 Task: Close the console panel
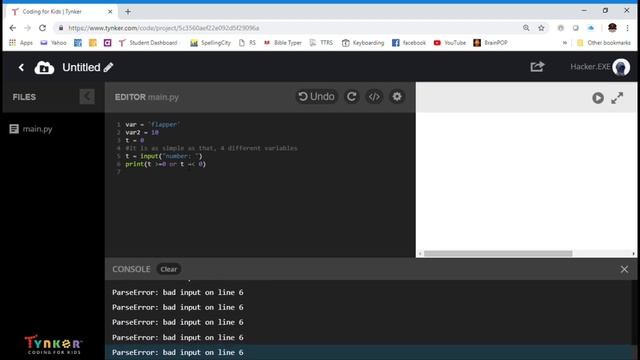click(624, 269)
